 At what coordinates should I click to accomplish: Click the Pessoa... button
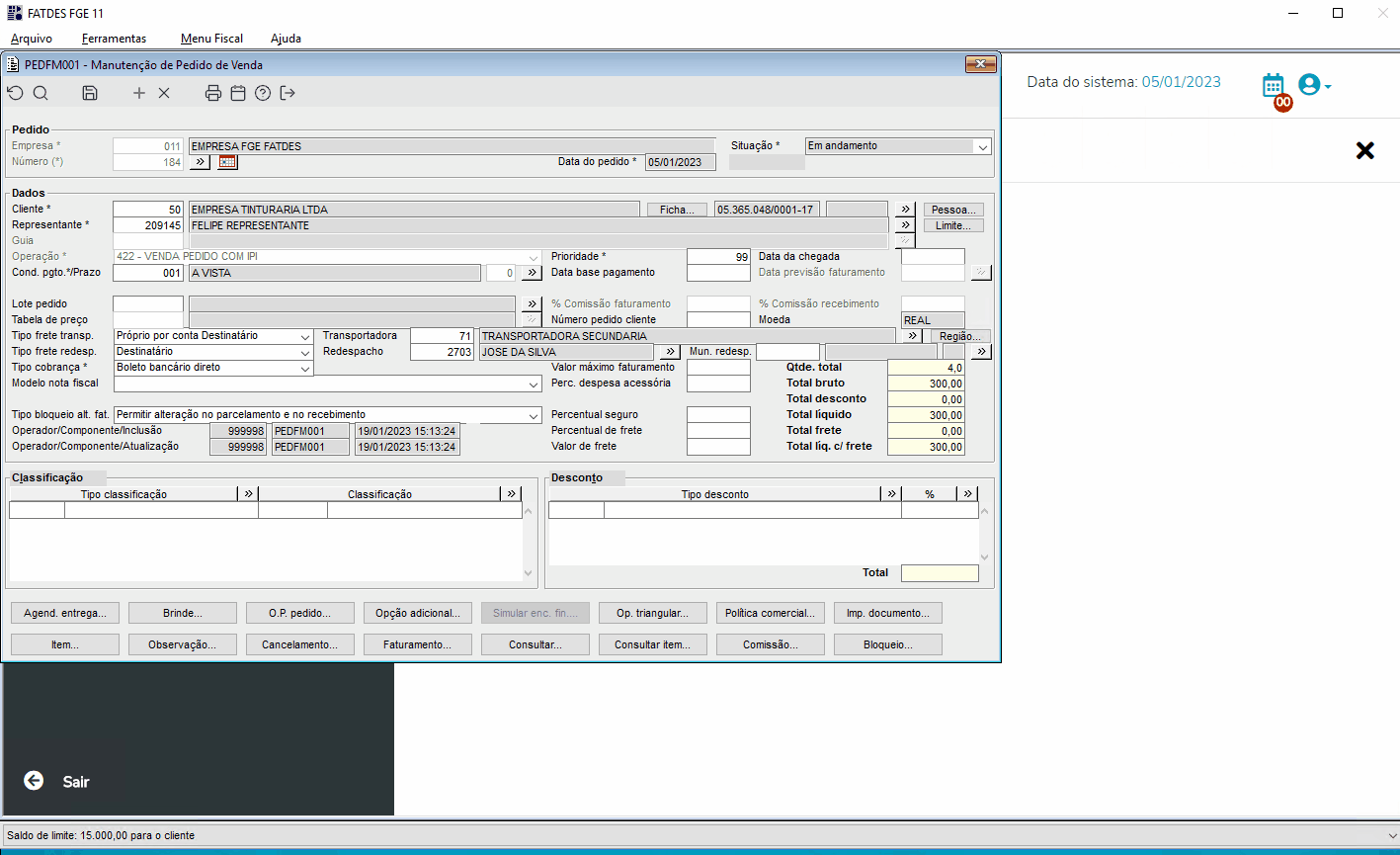(954, 210)
